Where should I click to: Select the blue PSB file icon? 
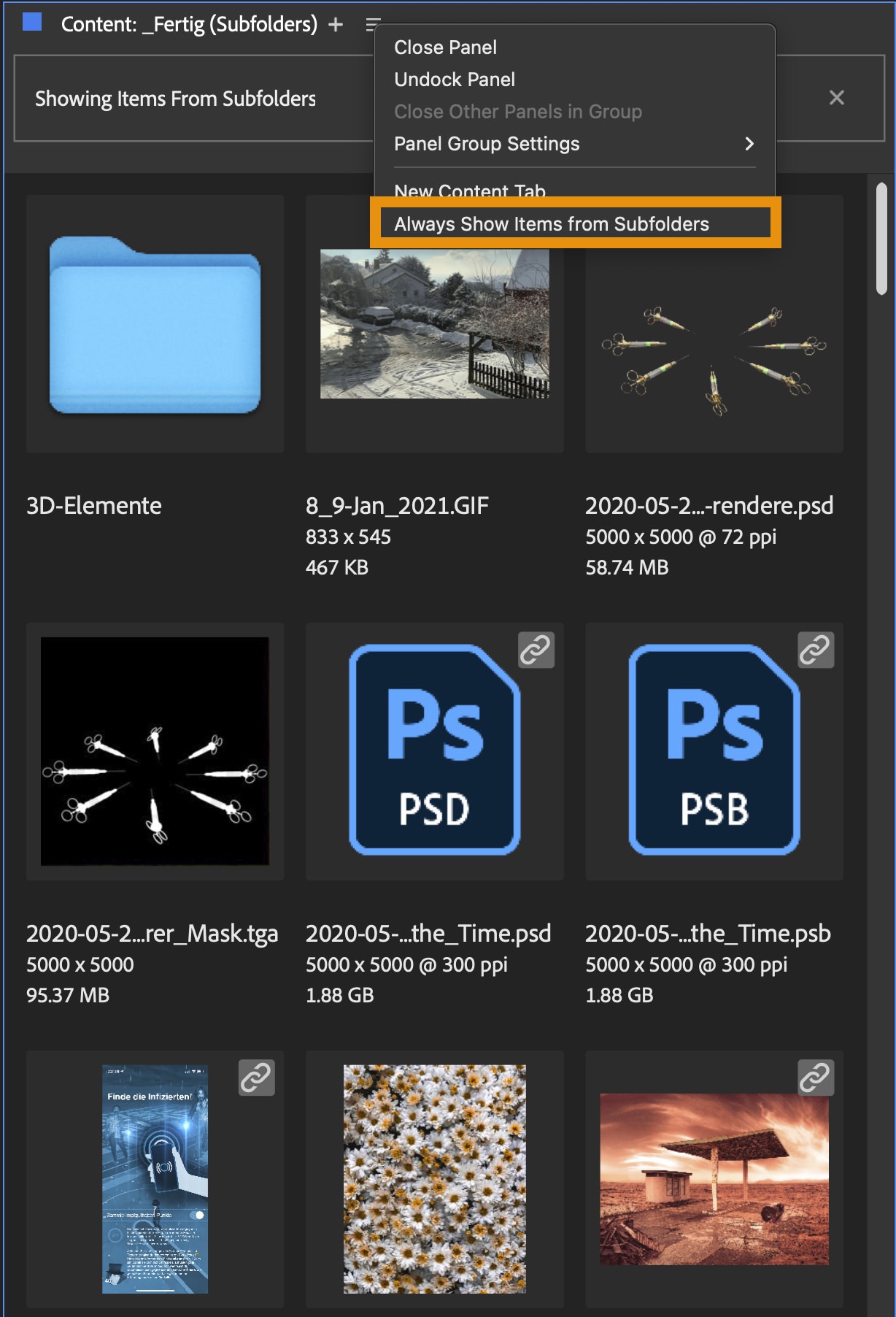(x=714, y=750)
